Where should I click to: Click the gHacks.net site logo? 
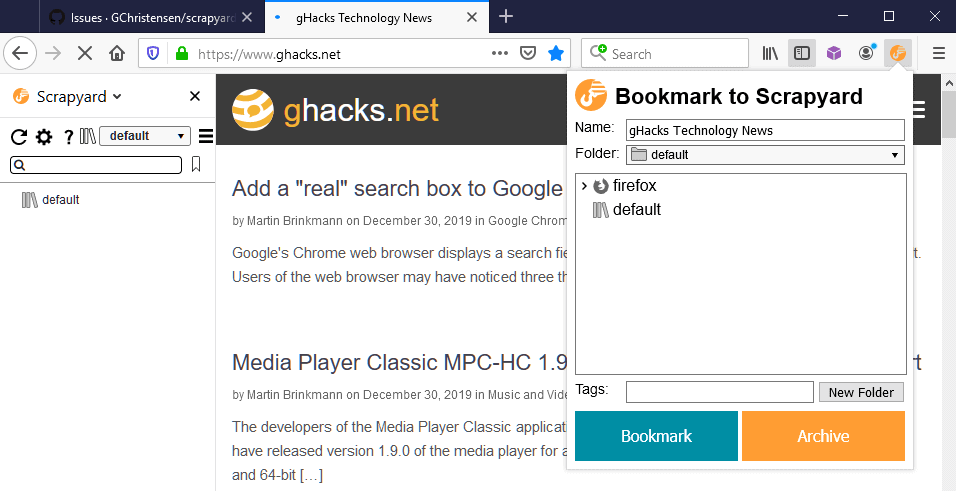(335, 110)
